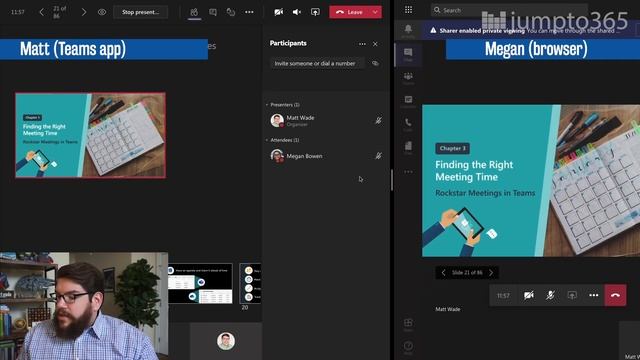Select the agenda table slide thumbnail
Image resolution: width=640 pixels, height=360 pixels.
tap(200, 284)
